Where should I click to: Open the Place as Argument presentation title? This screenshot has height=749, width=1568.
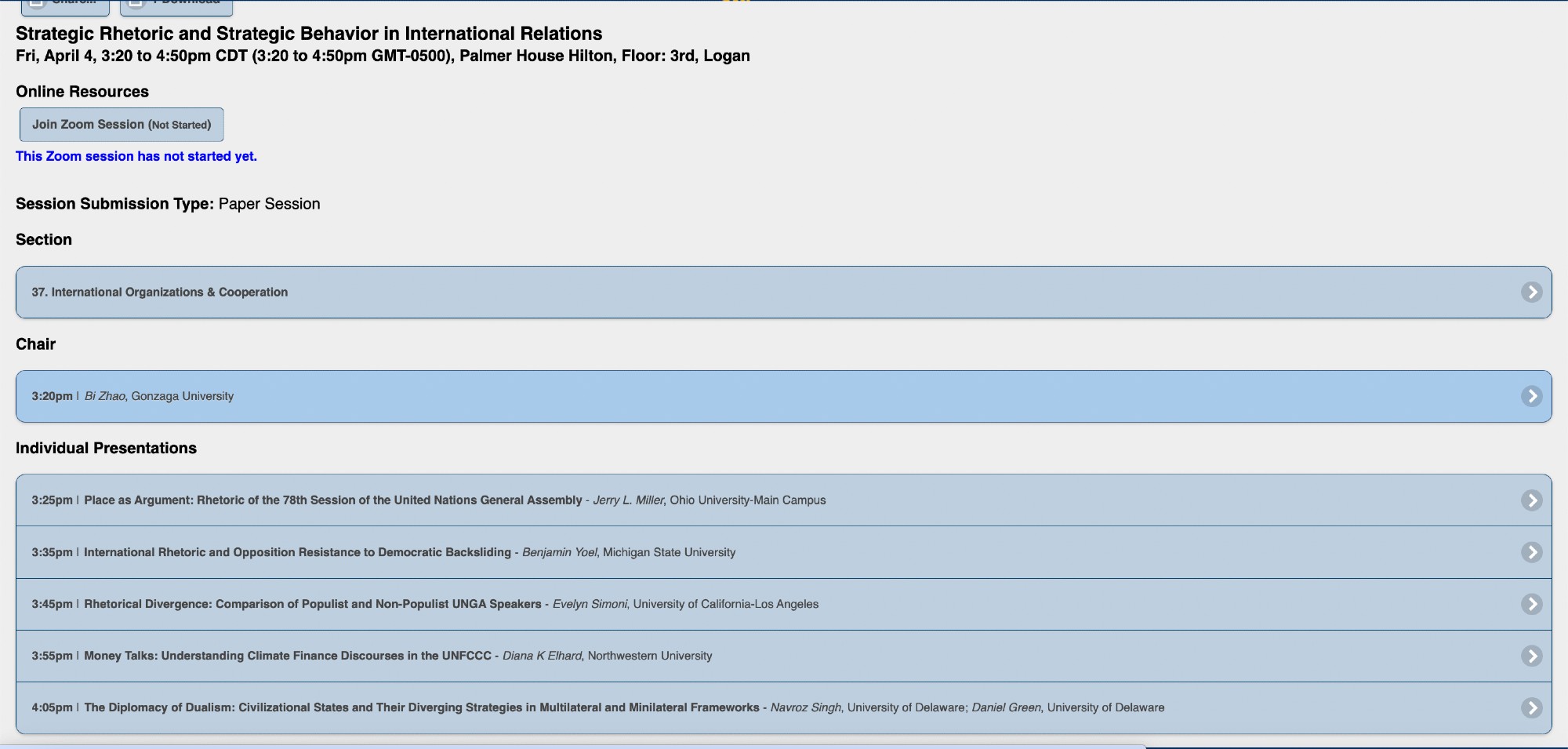pos(332,500)
